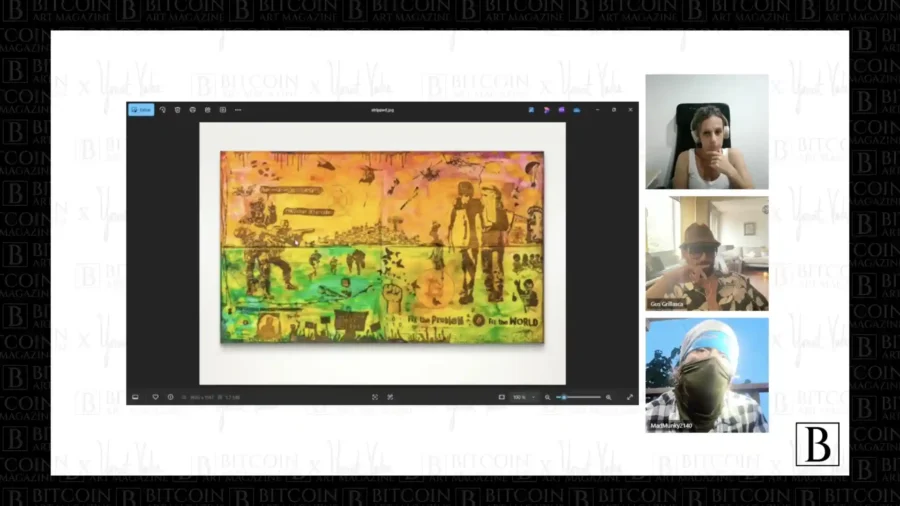900x506 pixels.
Task: Close the Photos window
Action: point(630,110)
